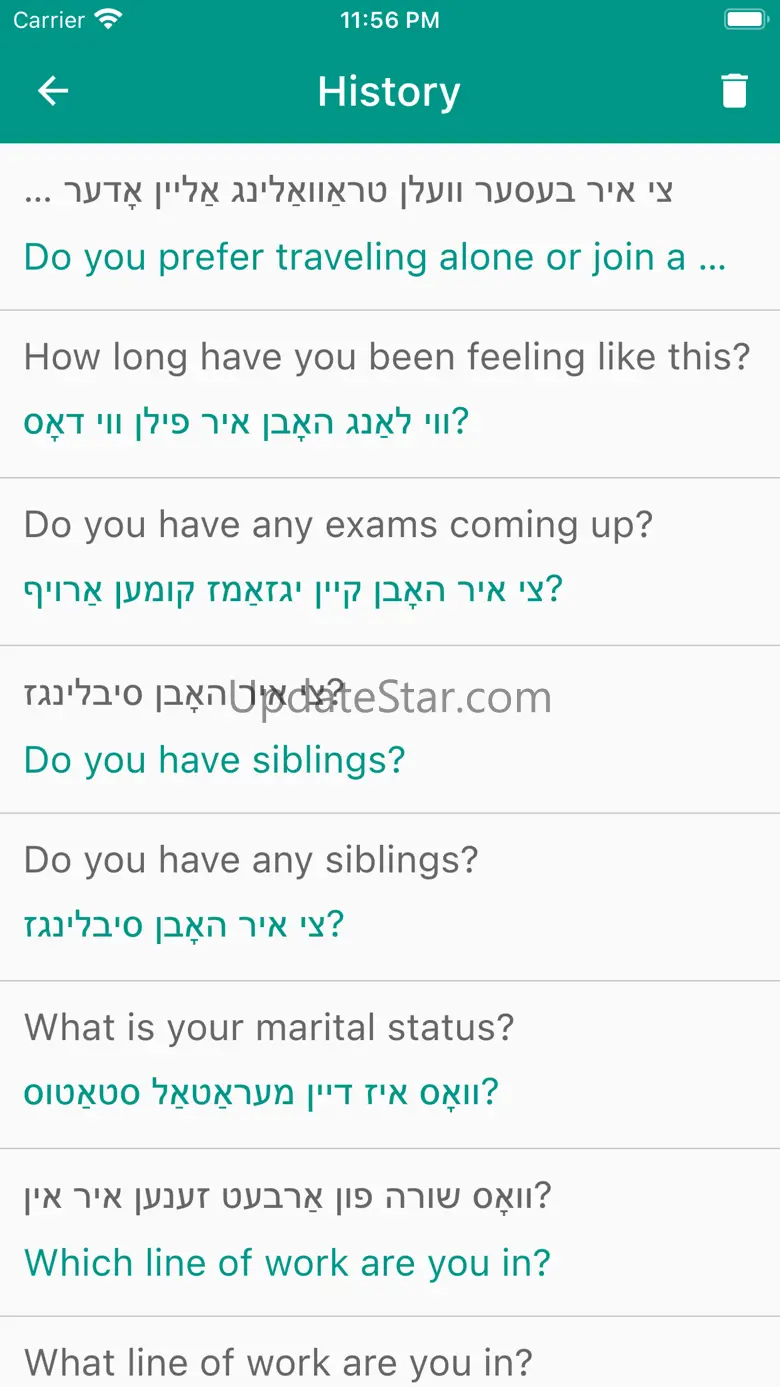
Task: Open the "Do you have any siblings?" entry
Action: coord(251,860)
